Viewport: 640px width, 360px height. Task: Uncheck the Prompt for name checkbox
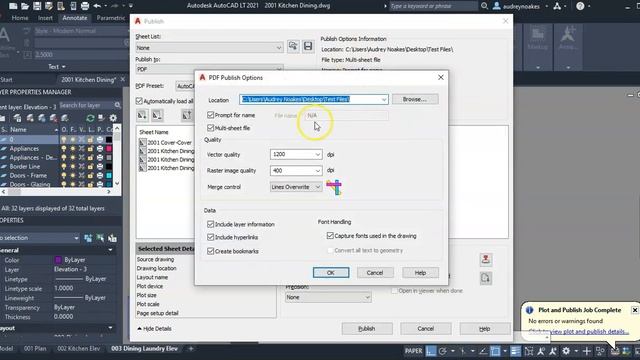[x=211, y=115]
